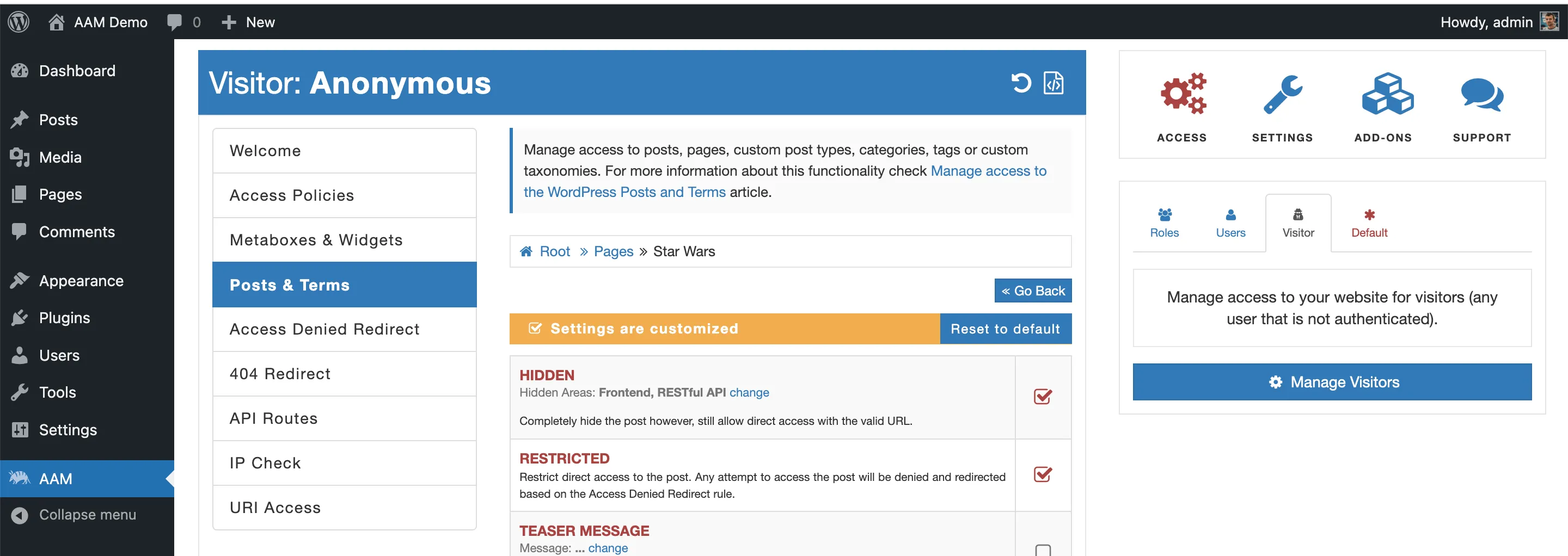The height and width of the screenshot is (556, 1568).
Task: Click the Pages icon in sidebar
Action: (x=20, y=195)
